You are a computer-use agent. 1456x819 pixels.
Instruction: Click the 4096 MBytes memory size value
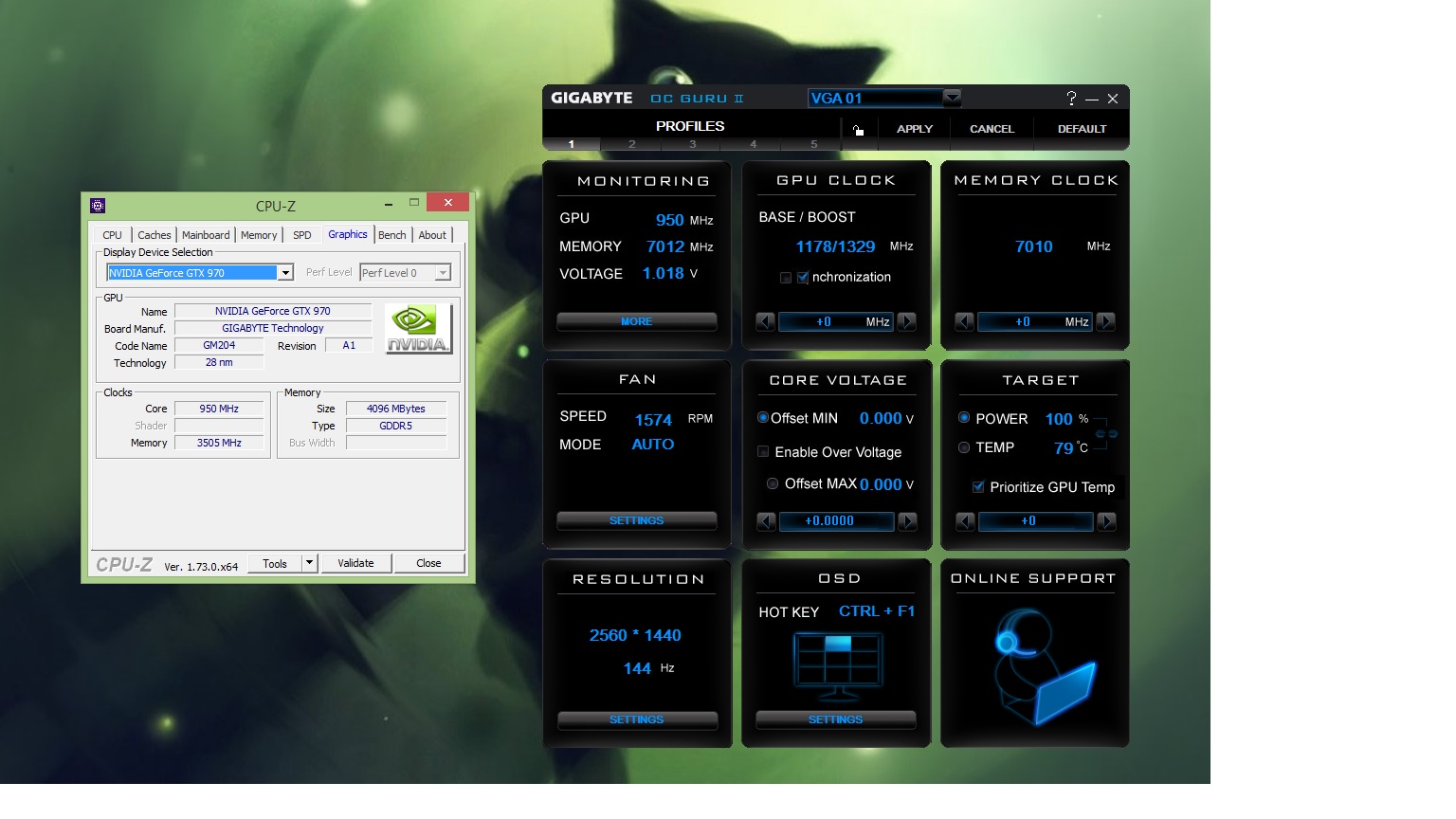[396, 409]
